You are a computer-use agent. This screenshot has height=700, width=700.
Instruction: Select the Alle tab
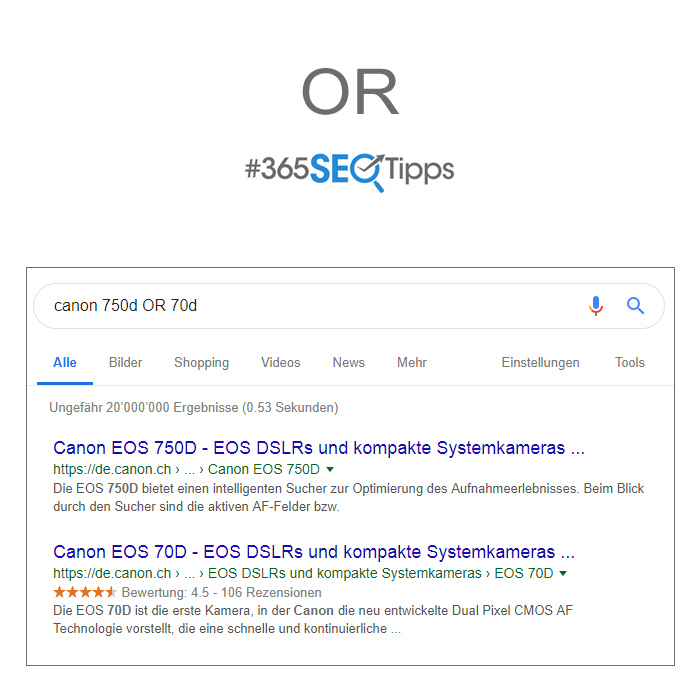click(x=65, y=362)
